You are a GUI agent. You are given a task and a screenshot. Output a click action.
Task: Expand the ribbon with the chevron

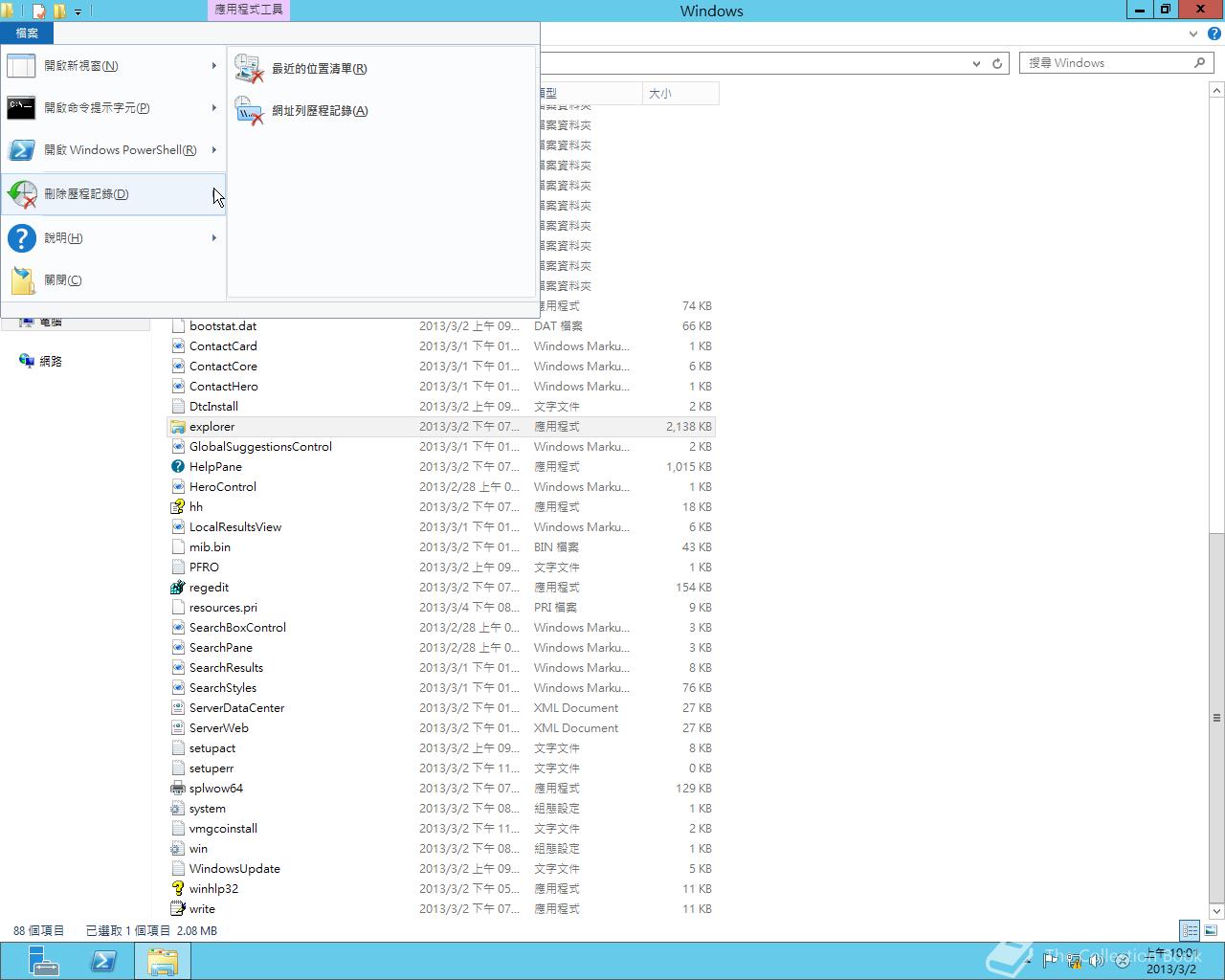1193,33
